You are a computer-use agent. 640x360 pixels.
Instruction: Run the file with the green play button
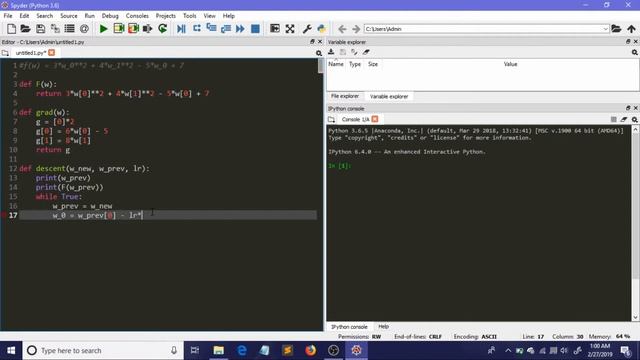coord(104,29)
